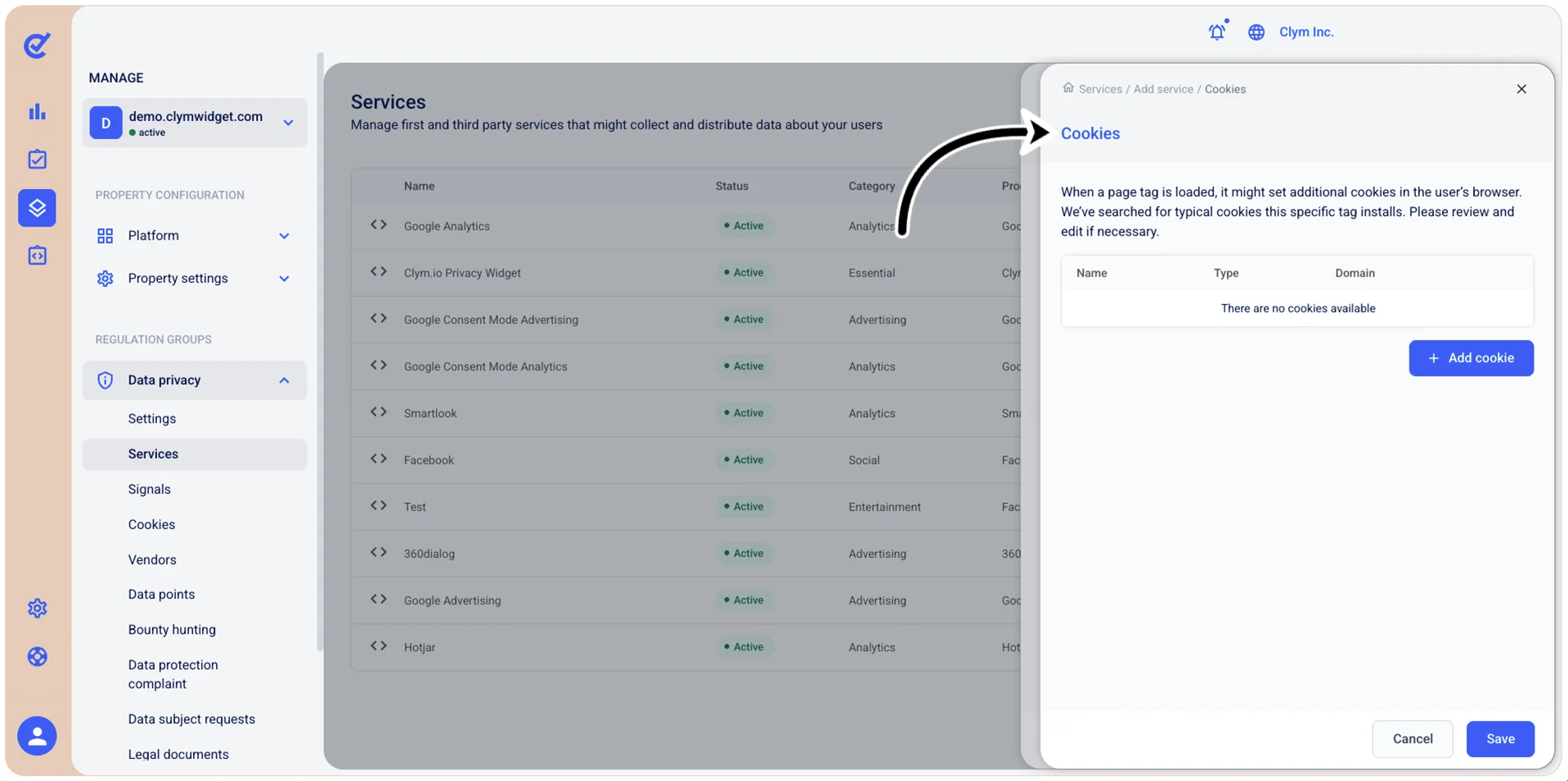Open Vendors menu item

[x=152, y=559]
